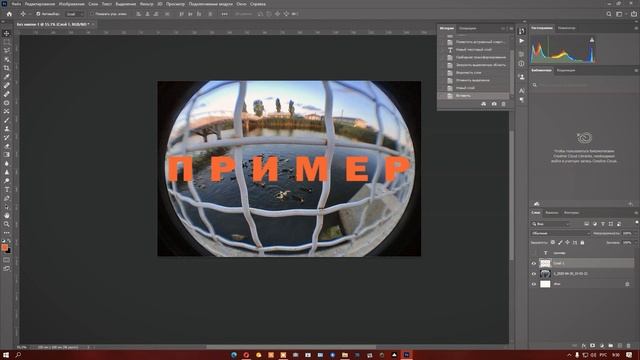The width and height of the screenshot is (640, 360).
Task: Filter layers by pixel type
Action: coord(587,224)
